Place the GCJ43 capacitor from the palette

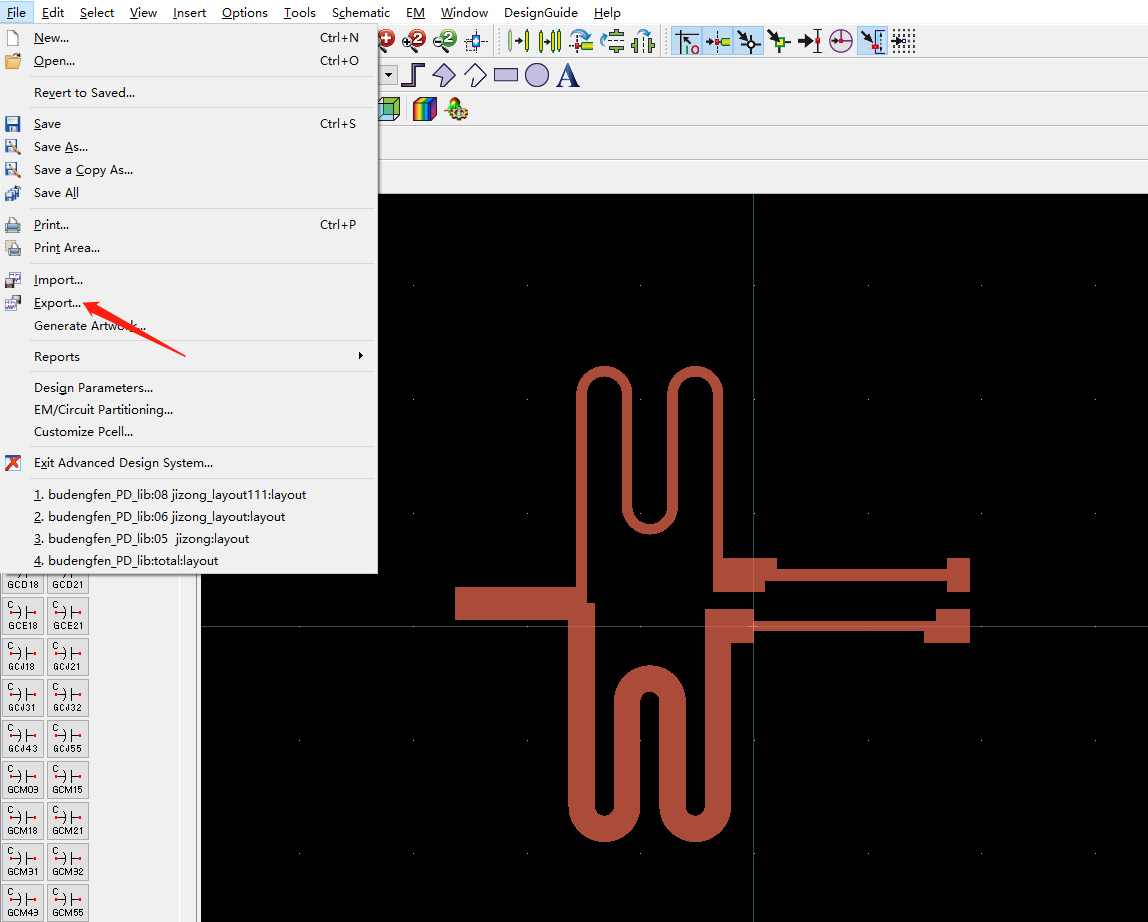click(23, 739)
